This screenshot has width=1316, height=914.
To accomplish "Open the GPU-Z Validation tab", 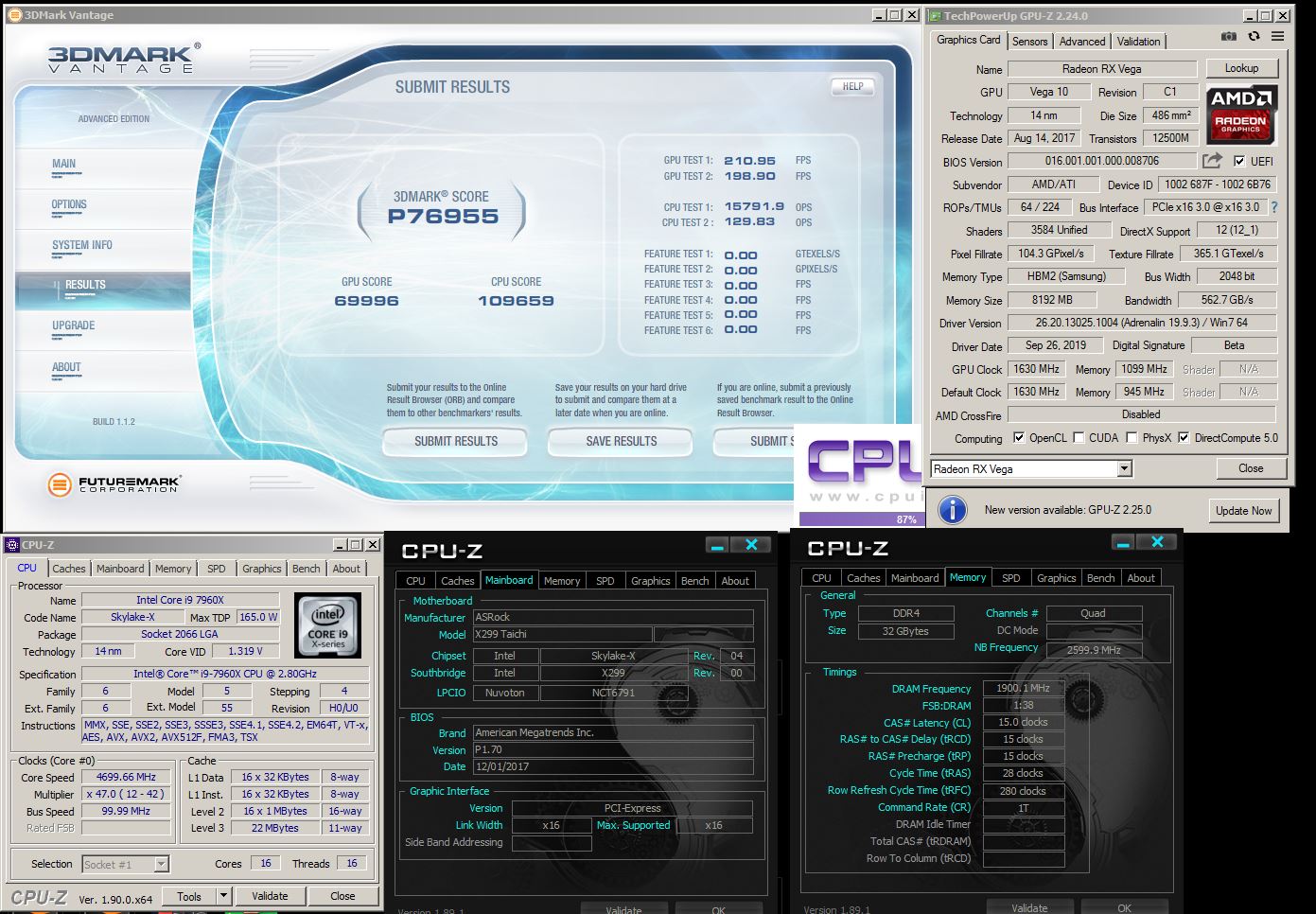I will tap(1138, 42).
